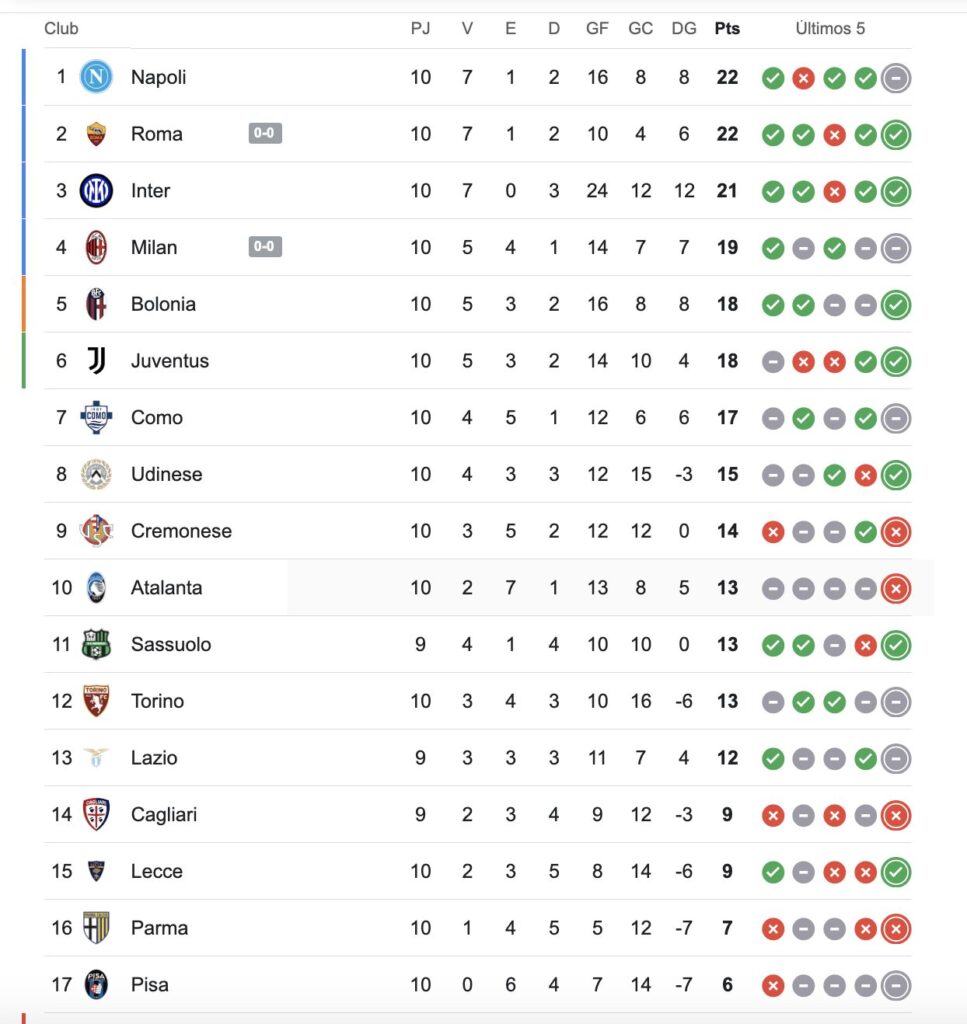Image resolution: width=967 pixels, height=1024 pixels.
Task: Click the Inter club logo
Action: [96, 190]
